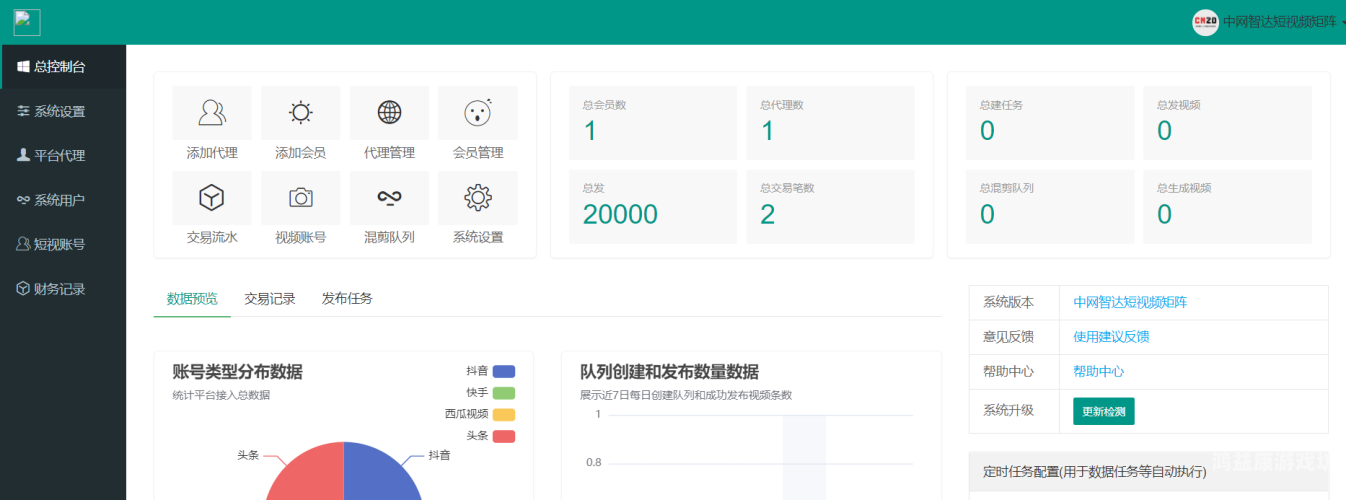Click the 系统版本 row label

pos(1008,302)
